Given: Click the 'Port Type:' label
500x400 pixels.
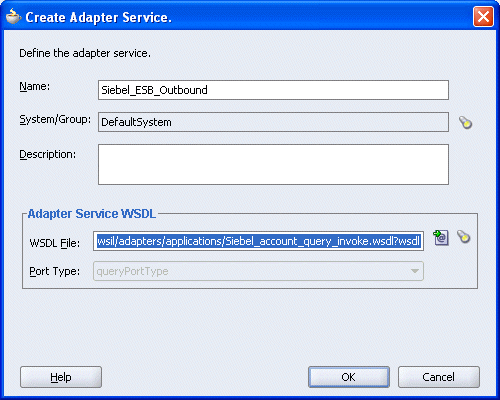Looking at the screenshot, I should (55, 271).
